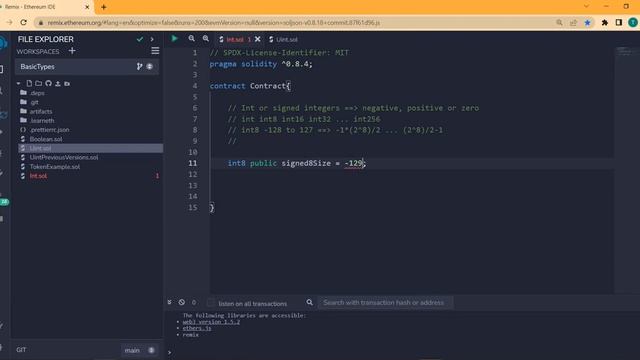Screen dimensions: 640x360
Task: Upload a folder into workspace icon
Action: coord(67,83)
